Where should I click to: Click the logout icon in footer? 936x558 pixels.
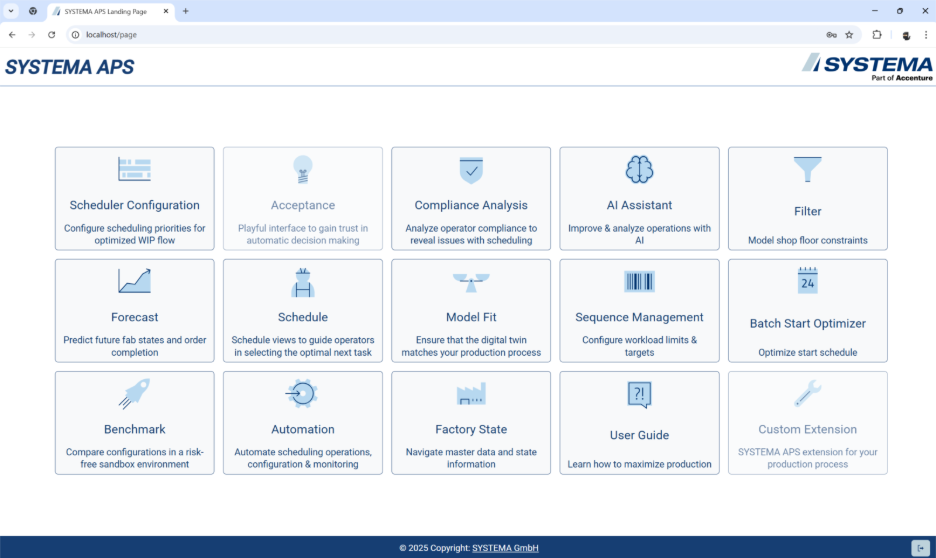(920, 548)
